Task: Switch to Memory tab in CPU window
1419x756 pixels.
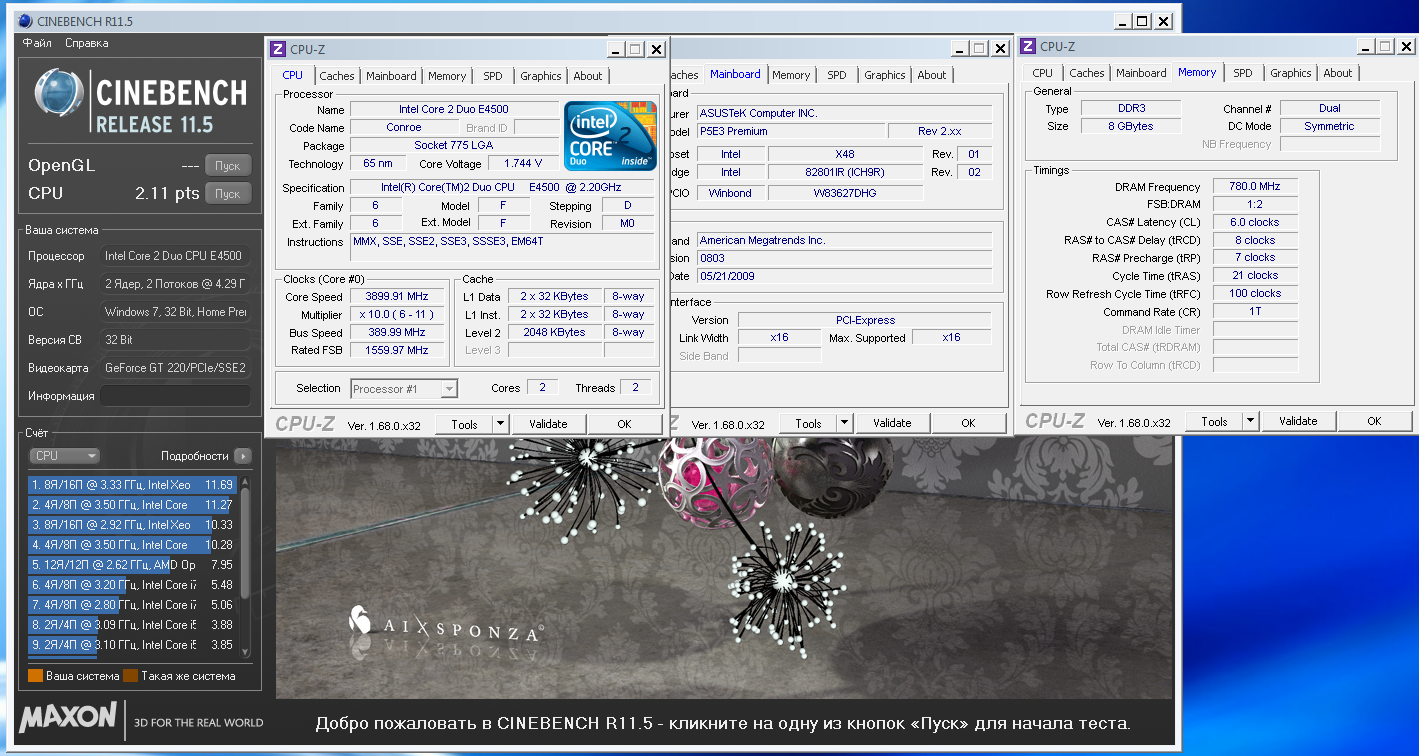Action: 447,76
